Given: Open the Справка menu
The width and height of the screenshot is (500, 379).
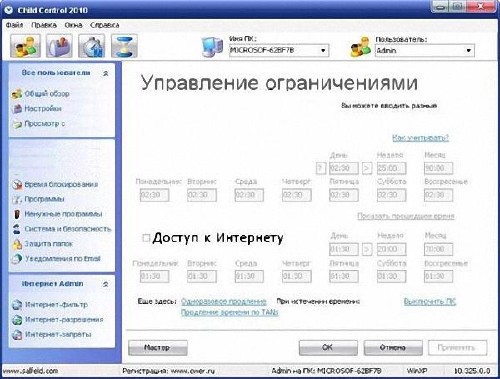Looking at the screenshot, I should click(105, 25).
